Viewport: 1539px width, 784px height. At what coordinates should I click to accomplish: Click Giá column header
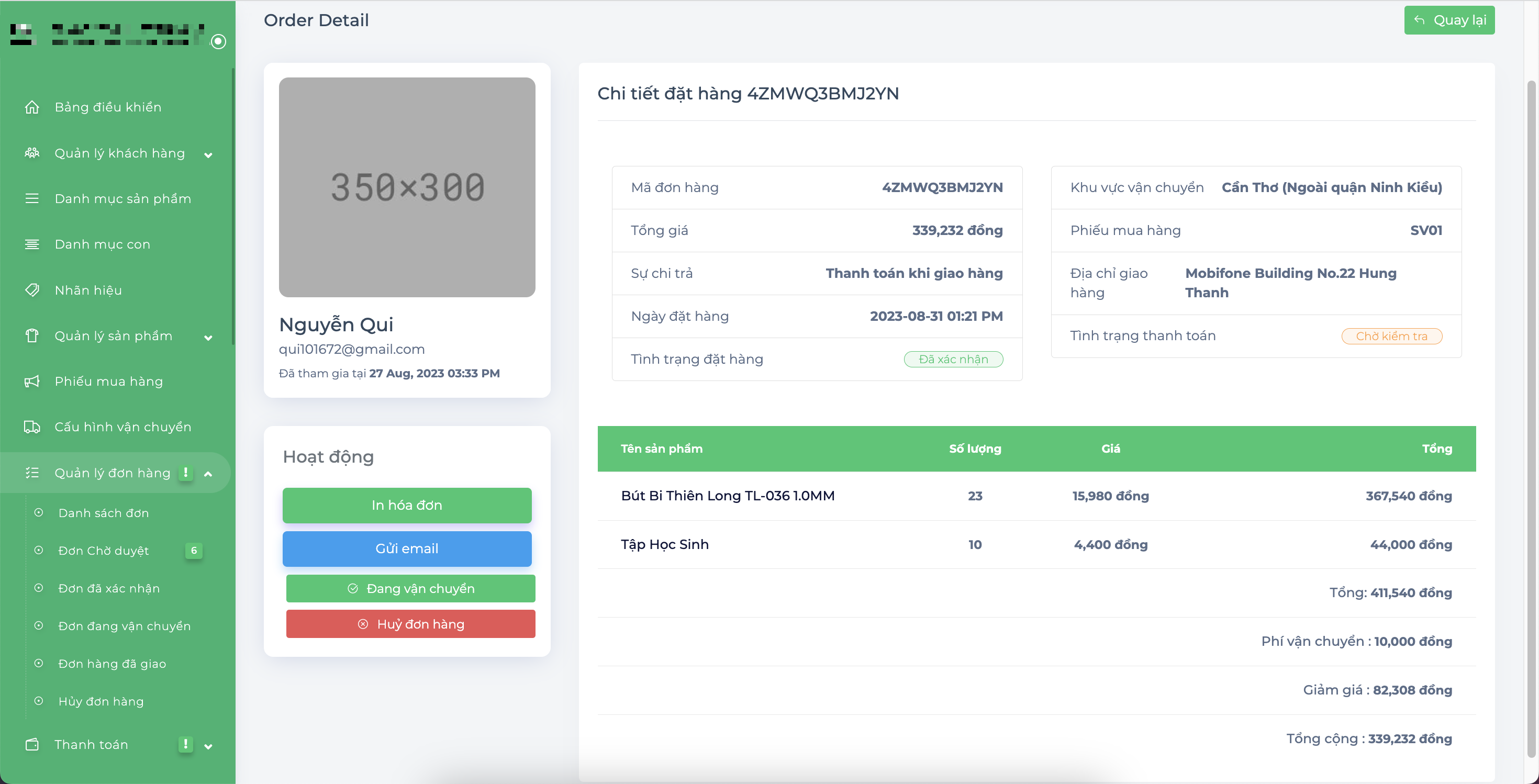tap(1111, 449)
